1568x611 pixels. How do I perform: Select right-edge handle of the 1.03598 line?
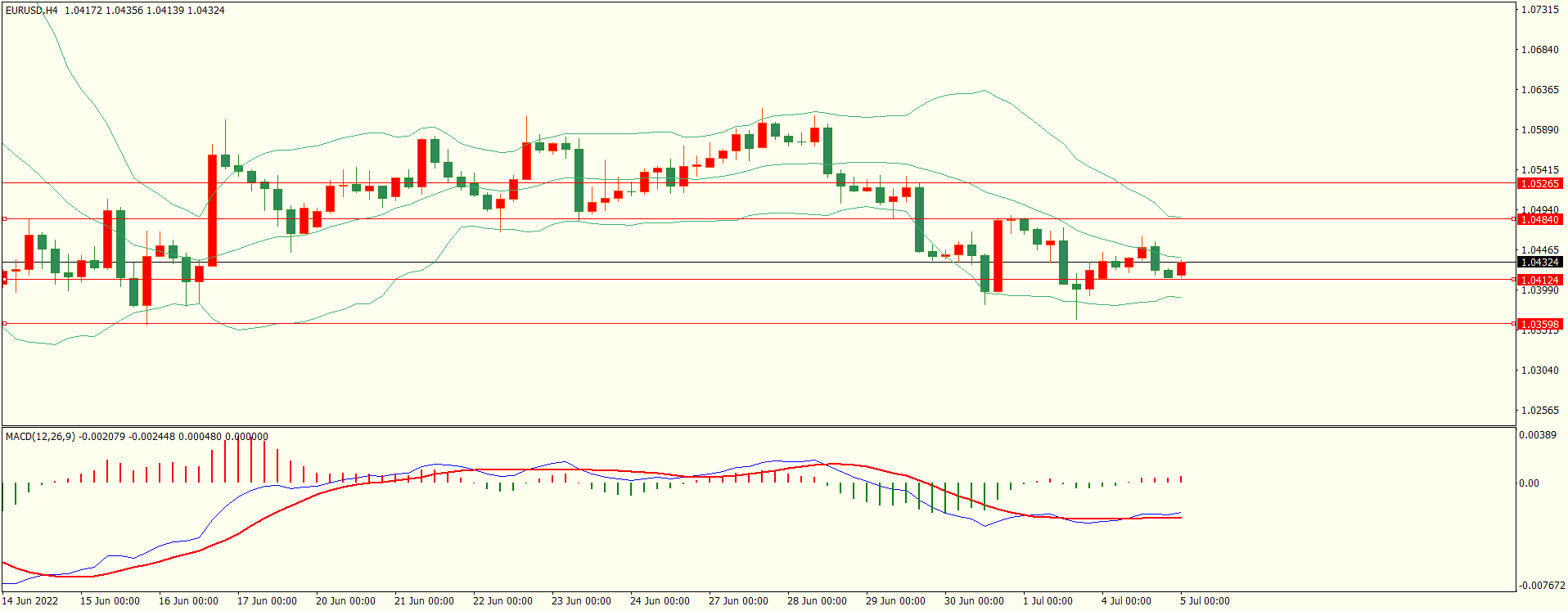point(1513,324)
